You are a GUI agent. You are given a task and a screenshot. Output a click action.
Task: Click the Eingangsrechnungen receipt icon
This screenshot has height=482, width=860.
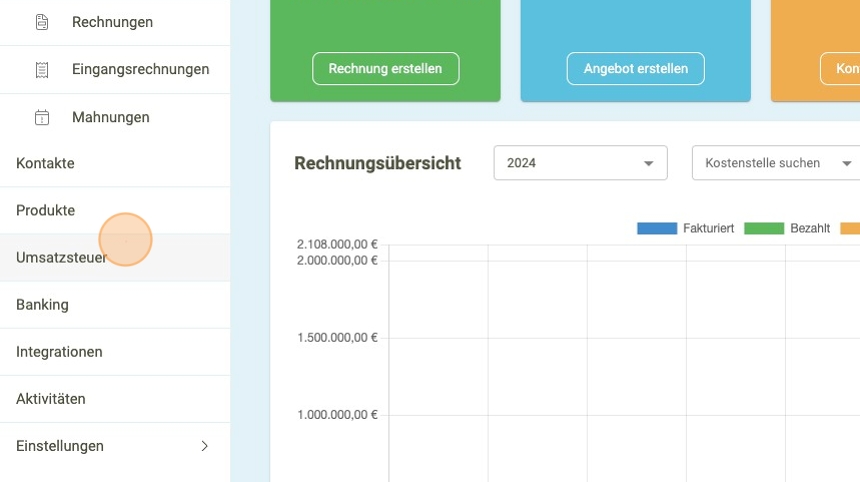coord(42,70)
